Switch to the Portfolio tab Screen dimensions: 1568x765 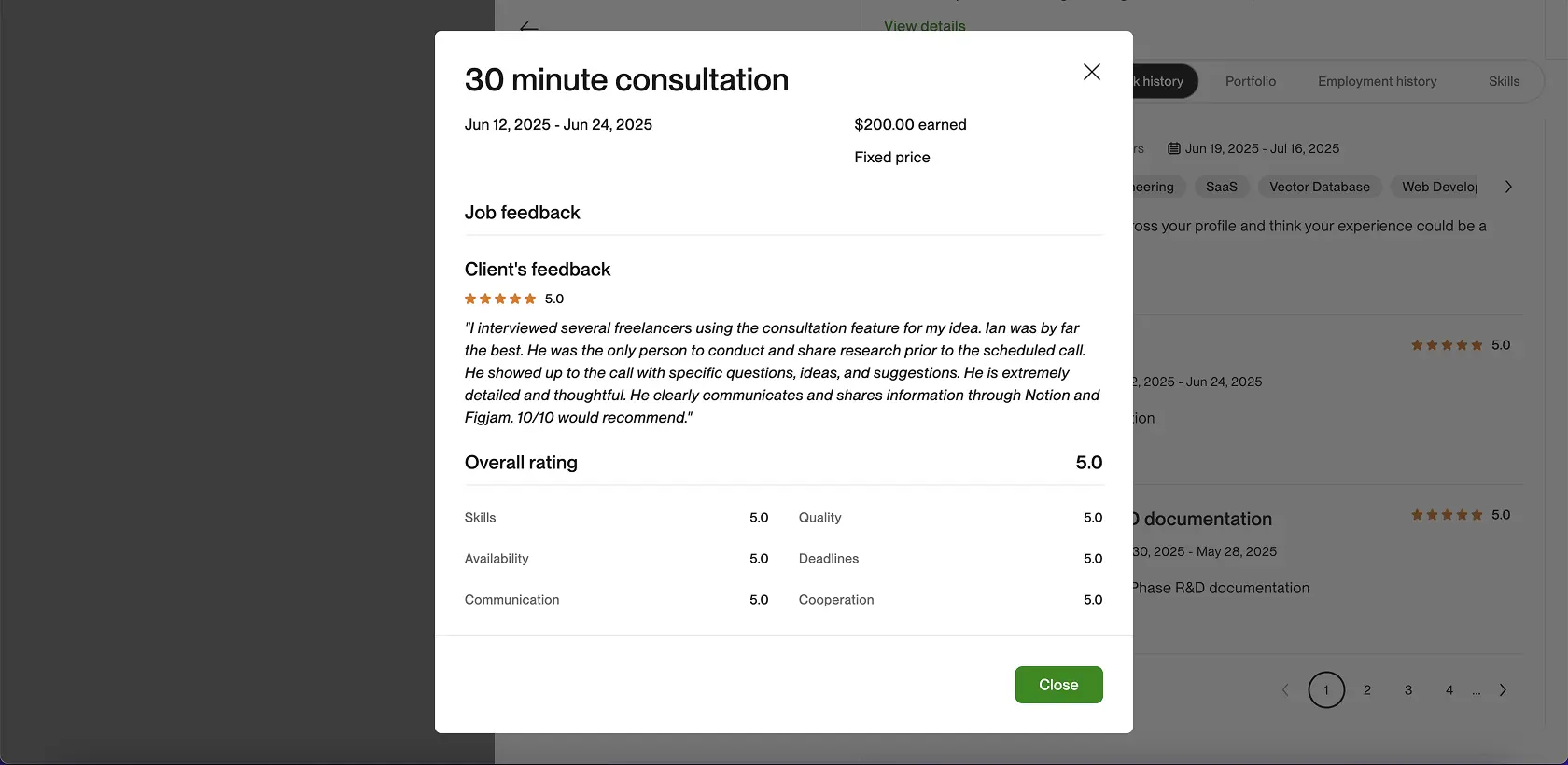[1250, 81]
